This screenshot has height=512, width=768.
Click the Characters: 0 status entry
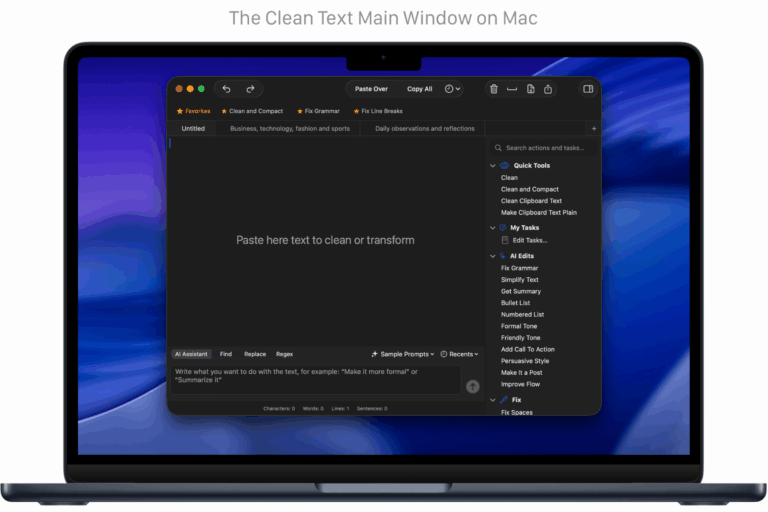[x=279, y=409]
